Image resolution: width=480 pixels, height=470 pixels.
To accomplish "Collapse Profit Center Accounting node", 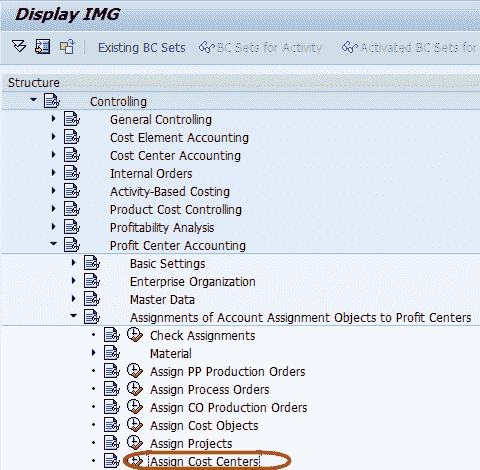I will click(x=53, y=244).
